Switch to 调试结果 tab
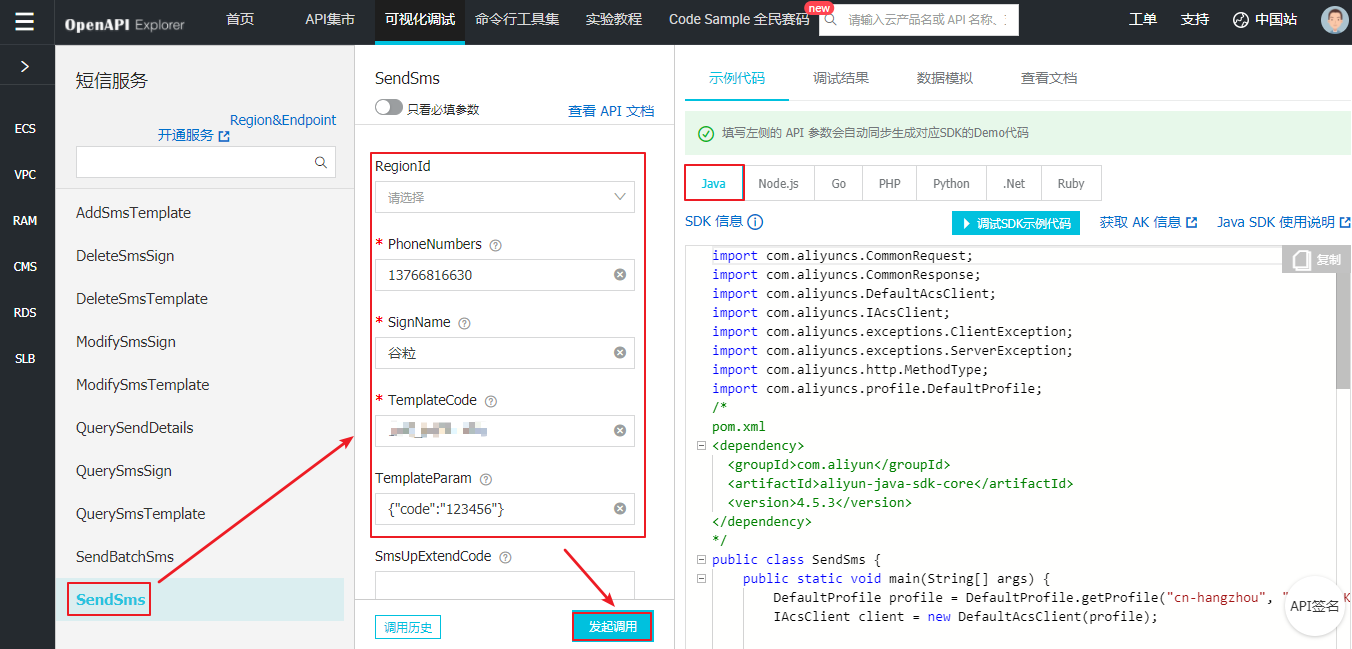 pyautogui.click(x=841, y=78)
